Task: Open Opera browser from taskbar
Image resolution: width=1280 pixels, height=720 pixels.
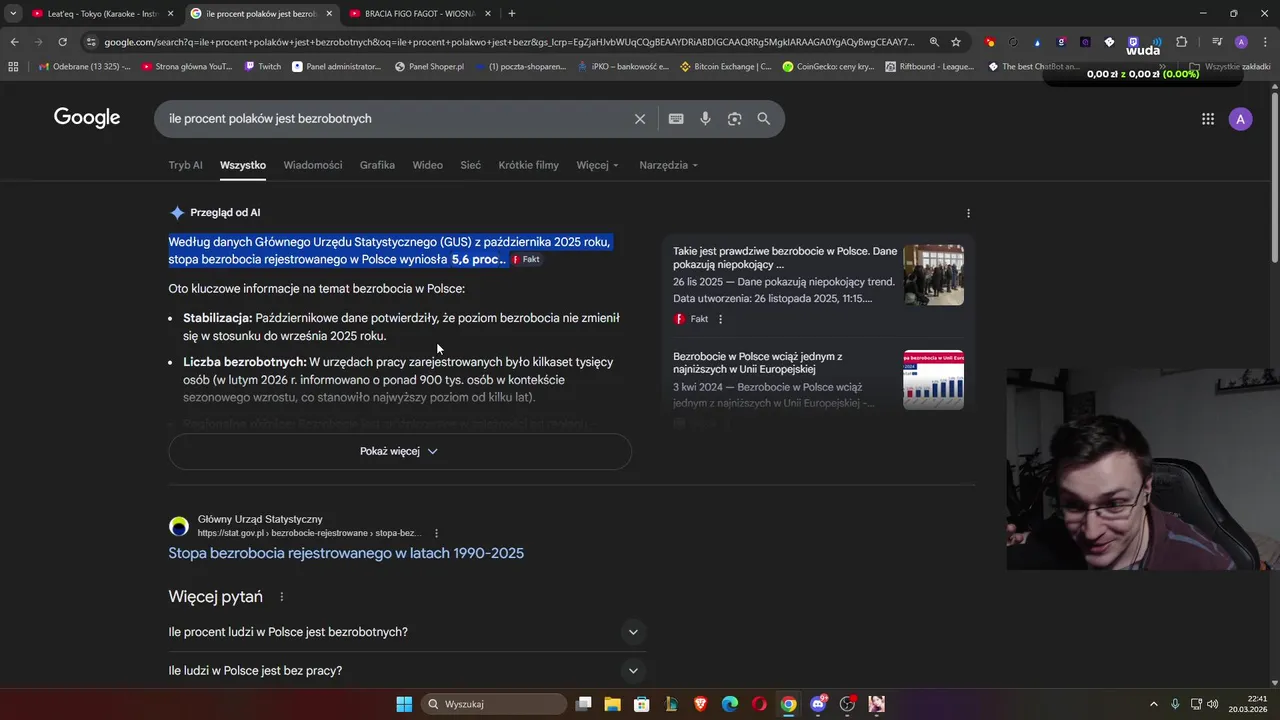Action: pyautogui.click(x=759, y=704)
